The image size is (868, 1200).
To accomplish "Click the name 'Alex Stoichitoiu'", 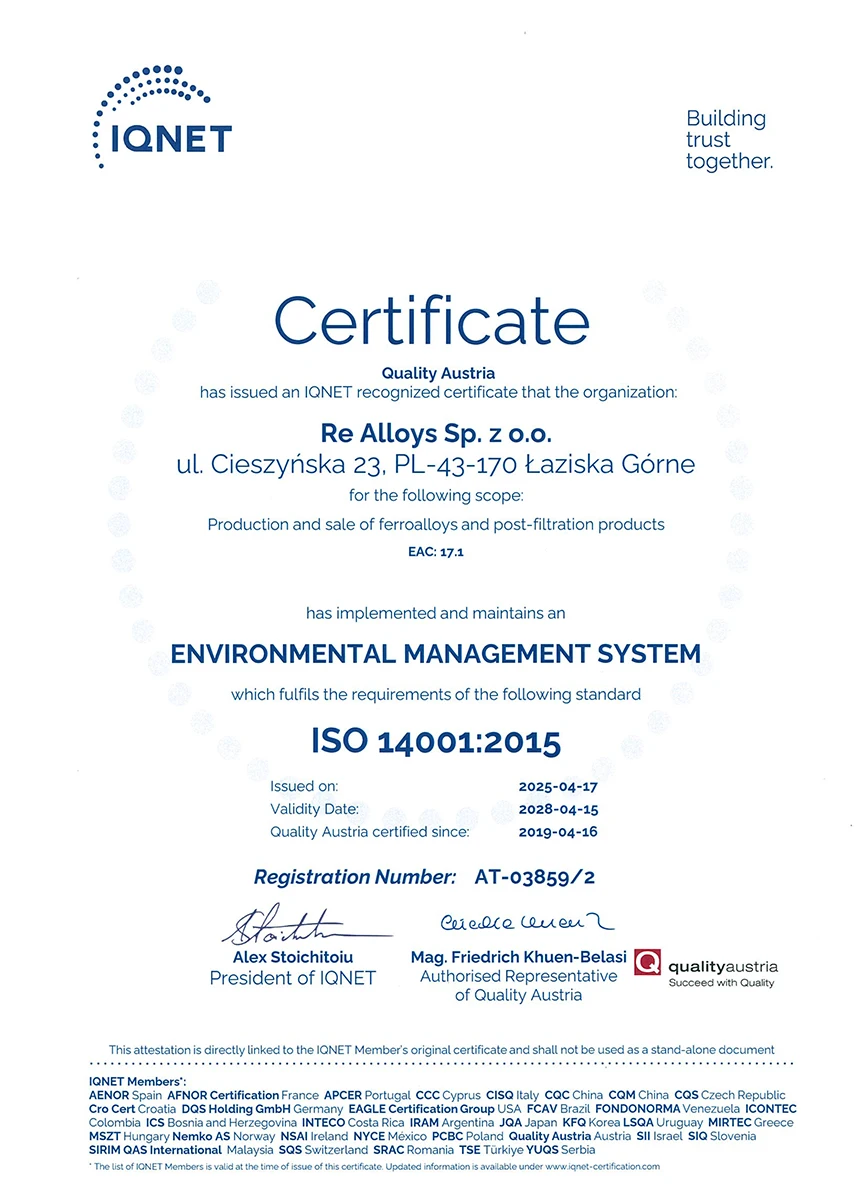I will (293, 957).
